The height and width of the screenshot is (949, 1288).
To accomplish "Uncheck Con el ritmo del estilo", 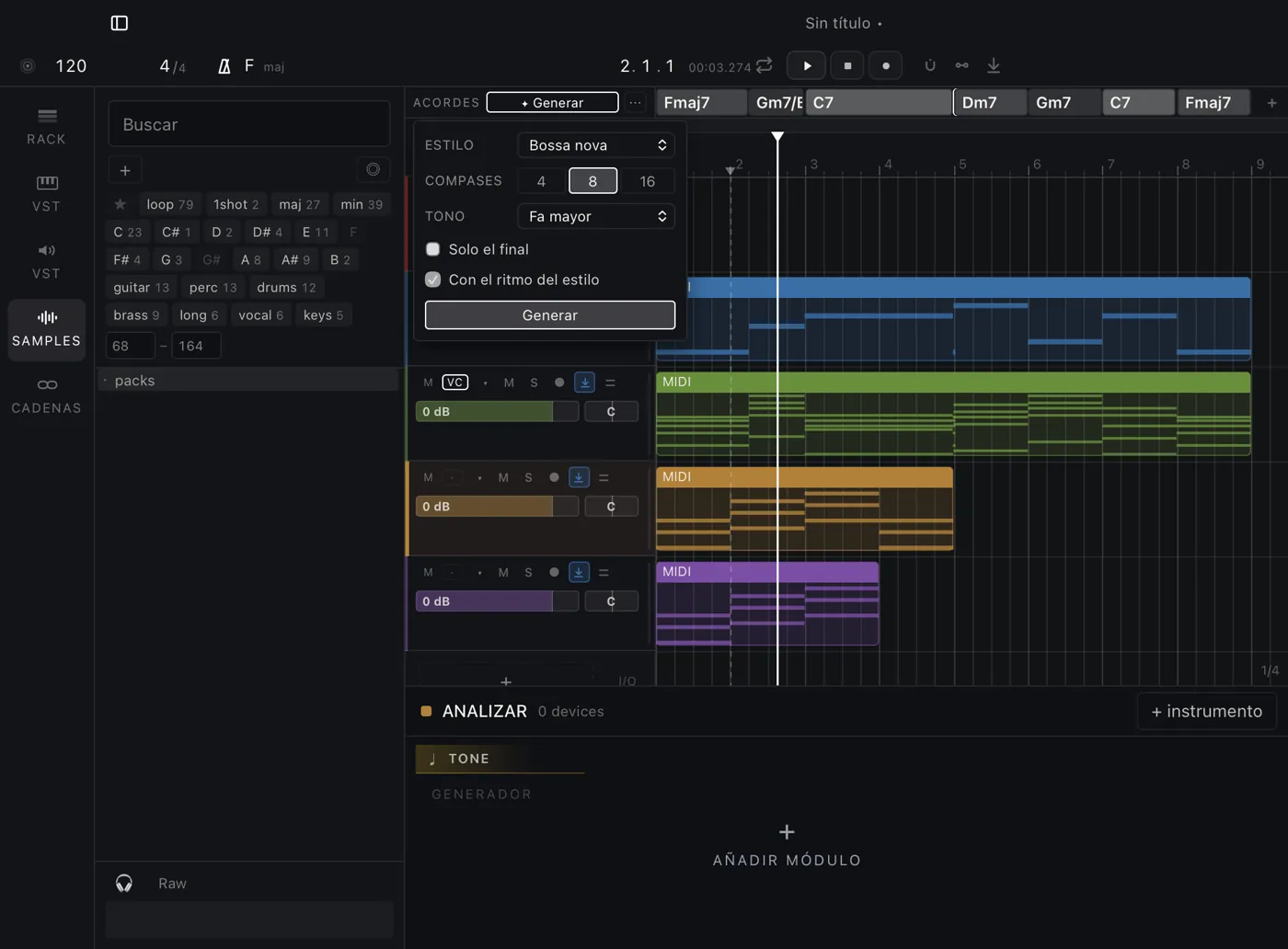I will coord(432,280).
